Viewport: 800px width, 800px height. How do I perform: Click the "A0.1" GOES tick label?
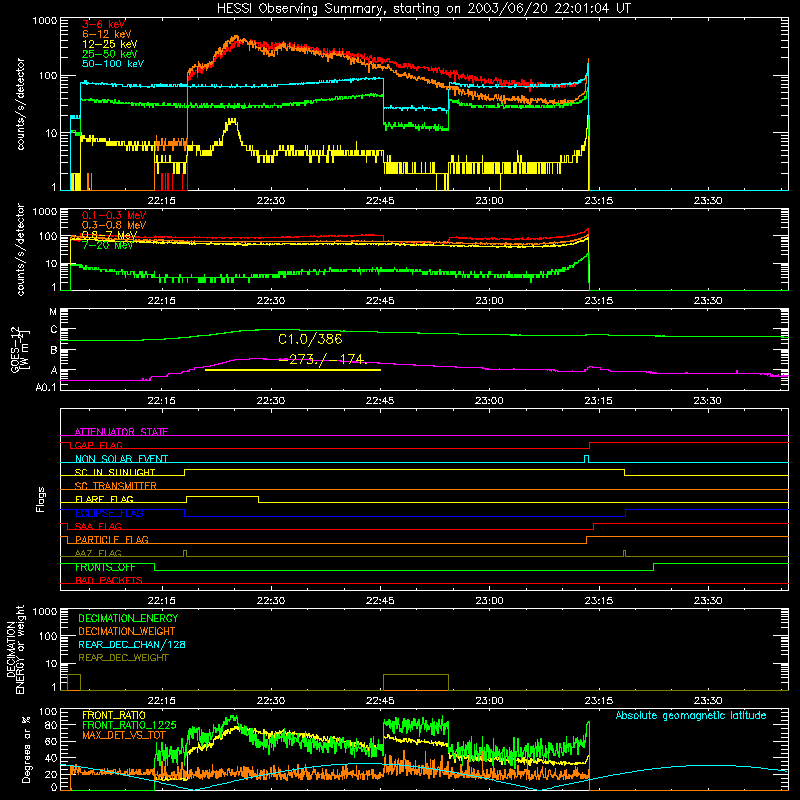pyautogui.click(x=46, y=387)
